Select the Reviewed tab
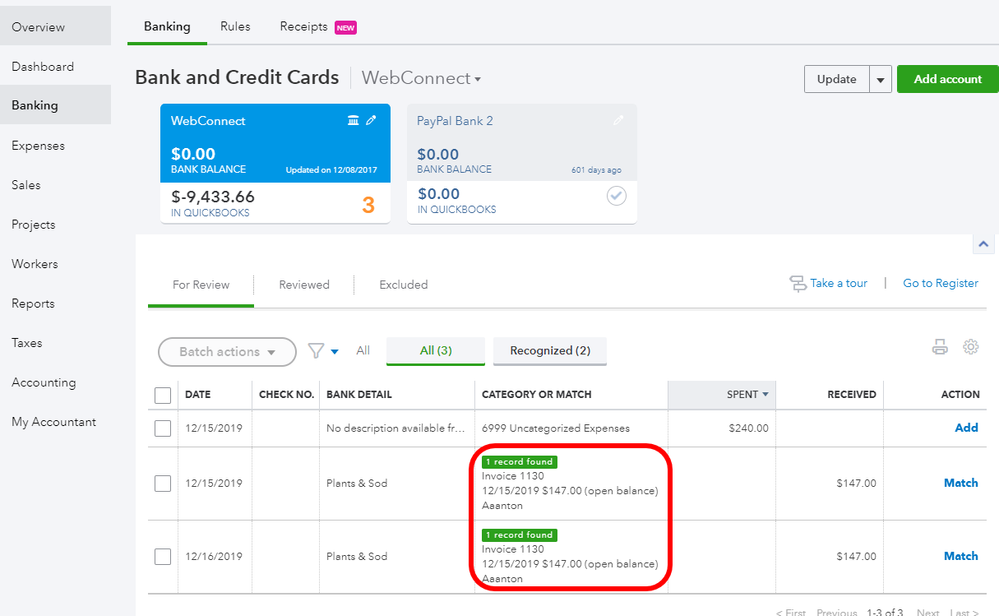This screenshot has height=616, width=999. click(x=304, y=285)
